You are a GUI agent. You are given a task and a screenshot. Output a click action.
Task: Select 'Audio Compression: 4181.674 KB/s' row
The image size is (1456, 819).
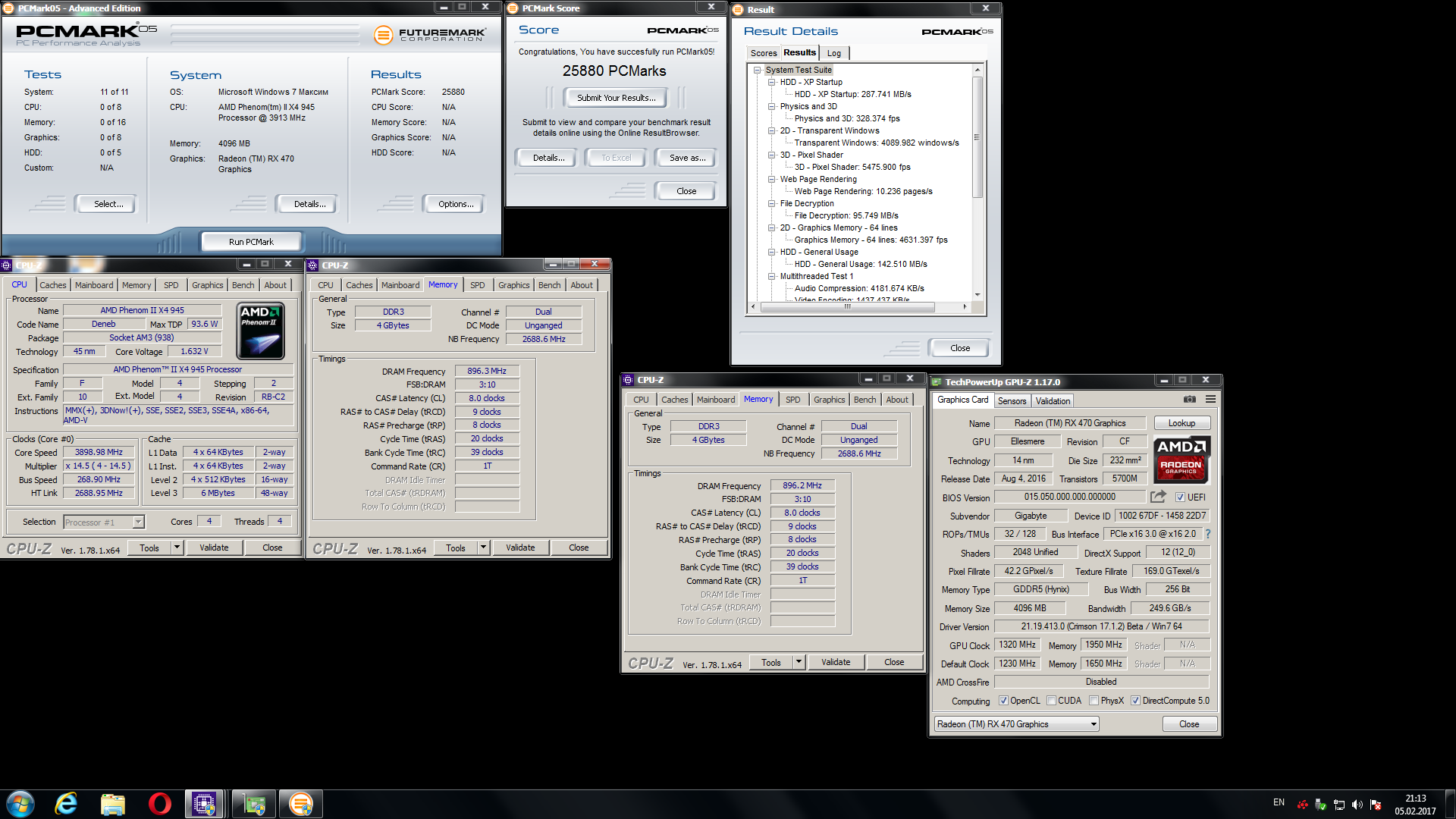(x=859, y=288)
